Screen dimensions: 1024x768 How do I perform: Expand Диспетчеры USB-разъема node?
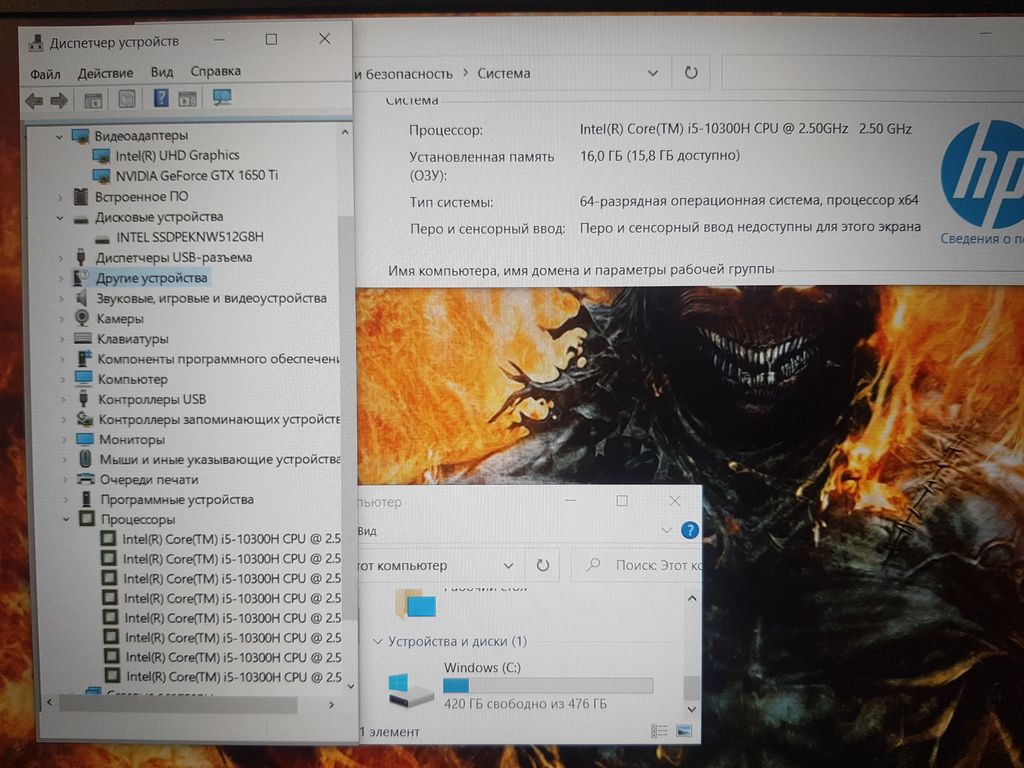61,259
